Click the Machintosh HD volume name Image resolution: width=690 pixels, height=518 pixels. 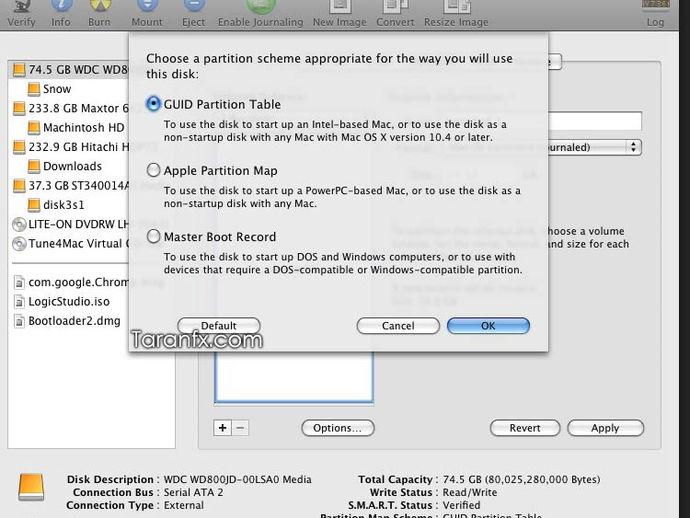(84, 128)
